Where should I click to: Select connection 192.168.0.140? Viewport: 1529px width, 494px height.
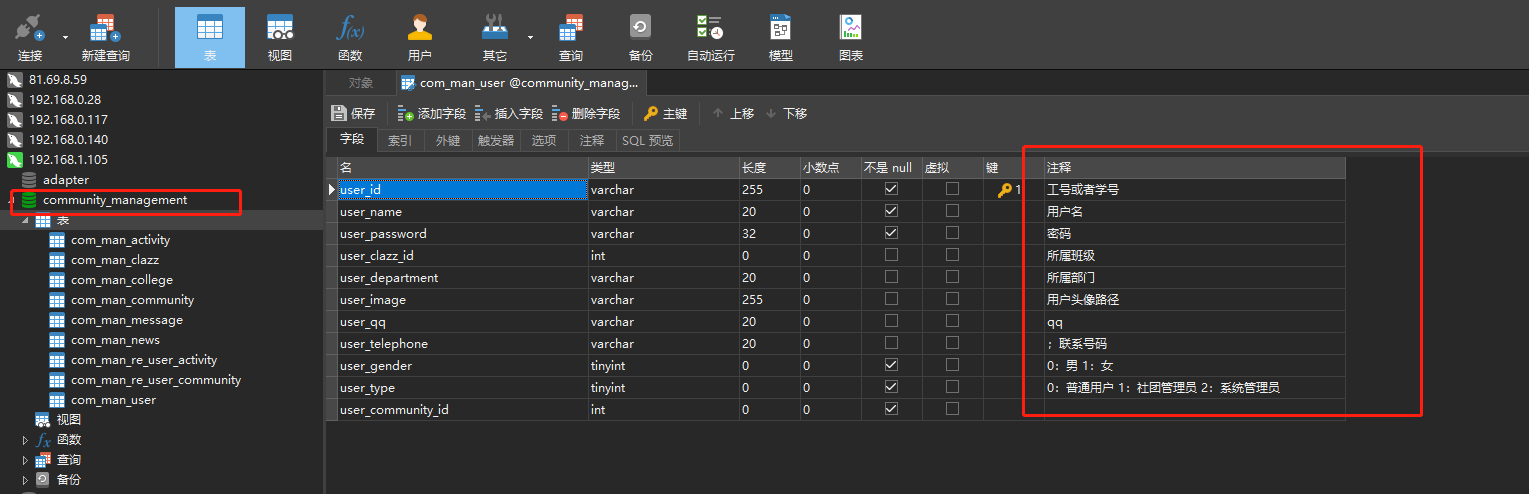(68, 139)
